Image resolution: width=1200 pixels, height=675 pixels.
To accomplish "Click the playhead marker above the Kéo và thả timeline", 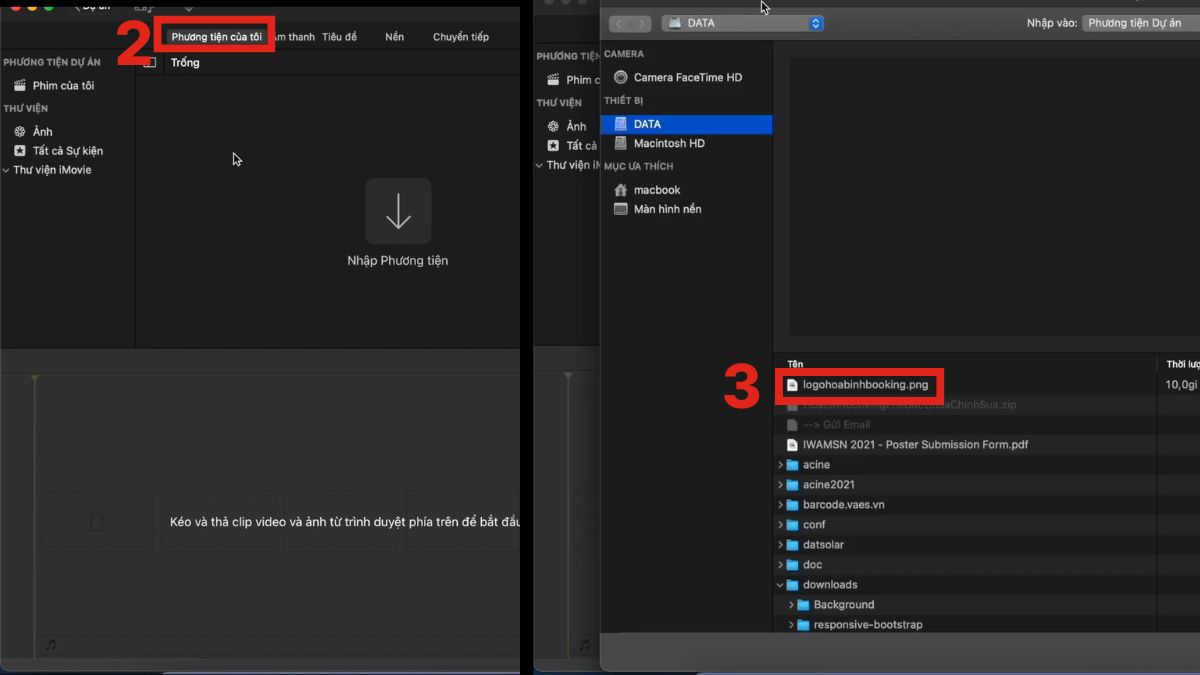I will [x=34, y=378].
